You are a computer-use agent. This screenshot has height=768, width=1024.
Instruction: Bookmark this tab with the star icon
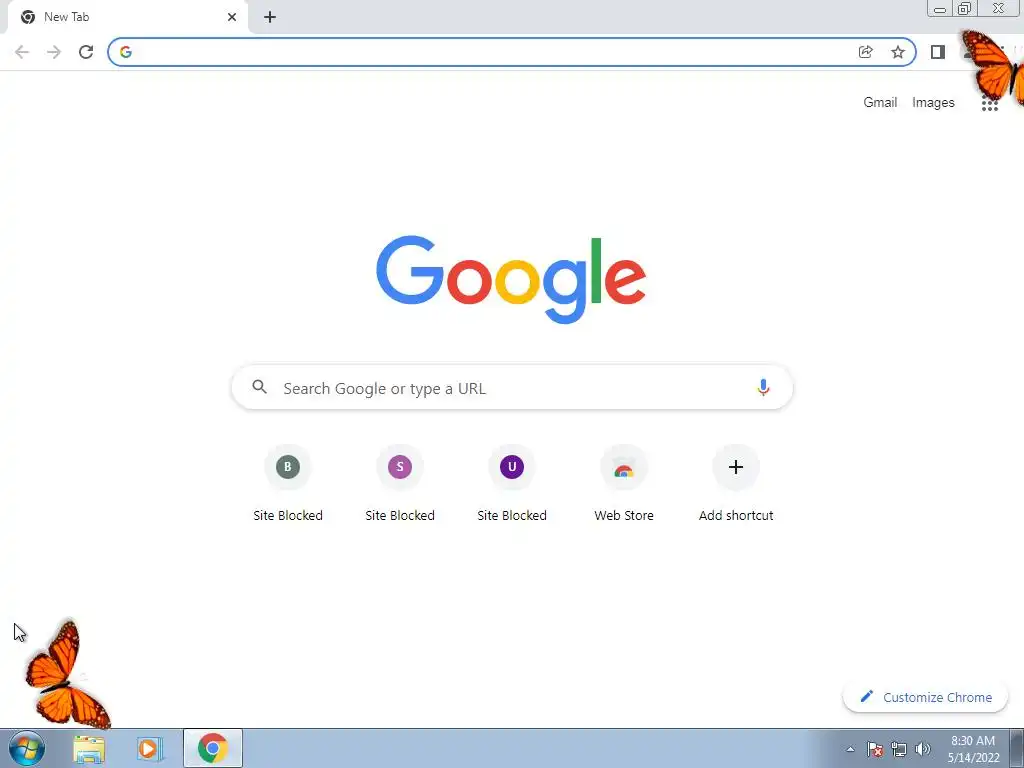[x=898, y=52]
